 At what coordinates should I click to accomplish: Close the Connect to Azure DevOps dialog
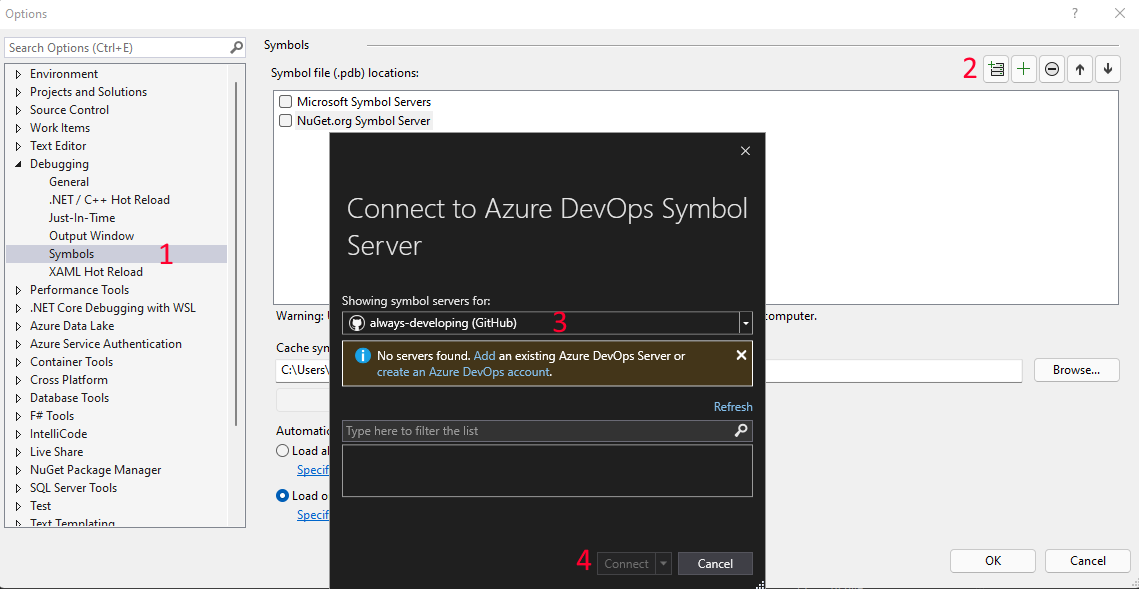(x=745, y=151)
